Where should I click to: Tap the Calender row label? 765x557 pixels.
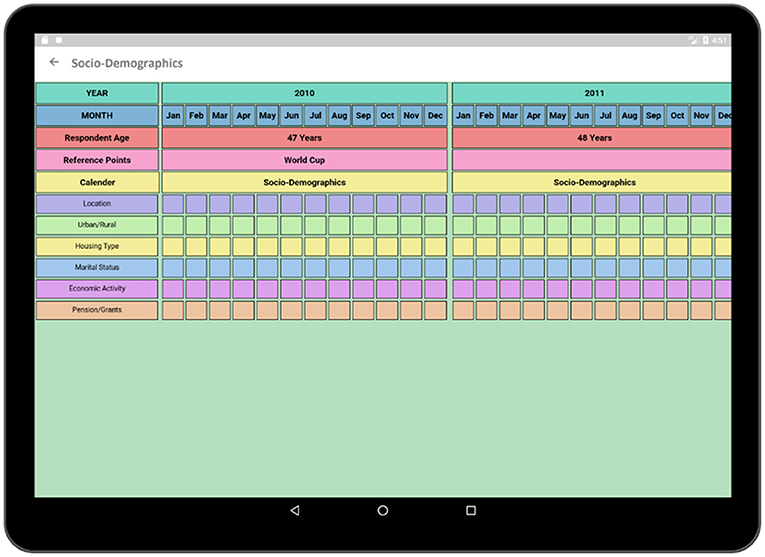point(97,182)
